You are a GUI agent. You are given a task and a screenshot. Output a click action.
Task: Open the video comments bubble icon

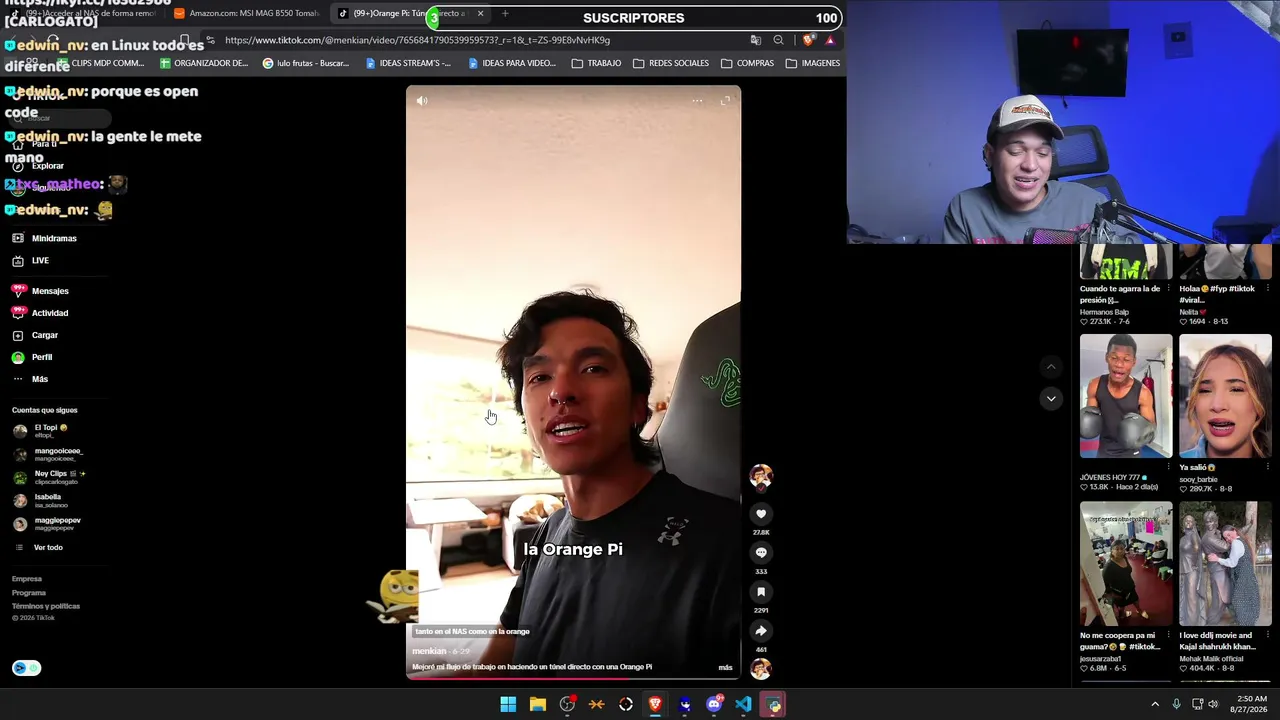(x=761, y=553)
